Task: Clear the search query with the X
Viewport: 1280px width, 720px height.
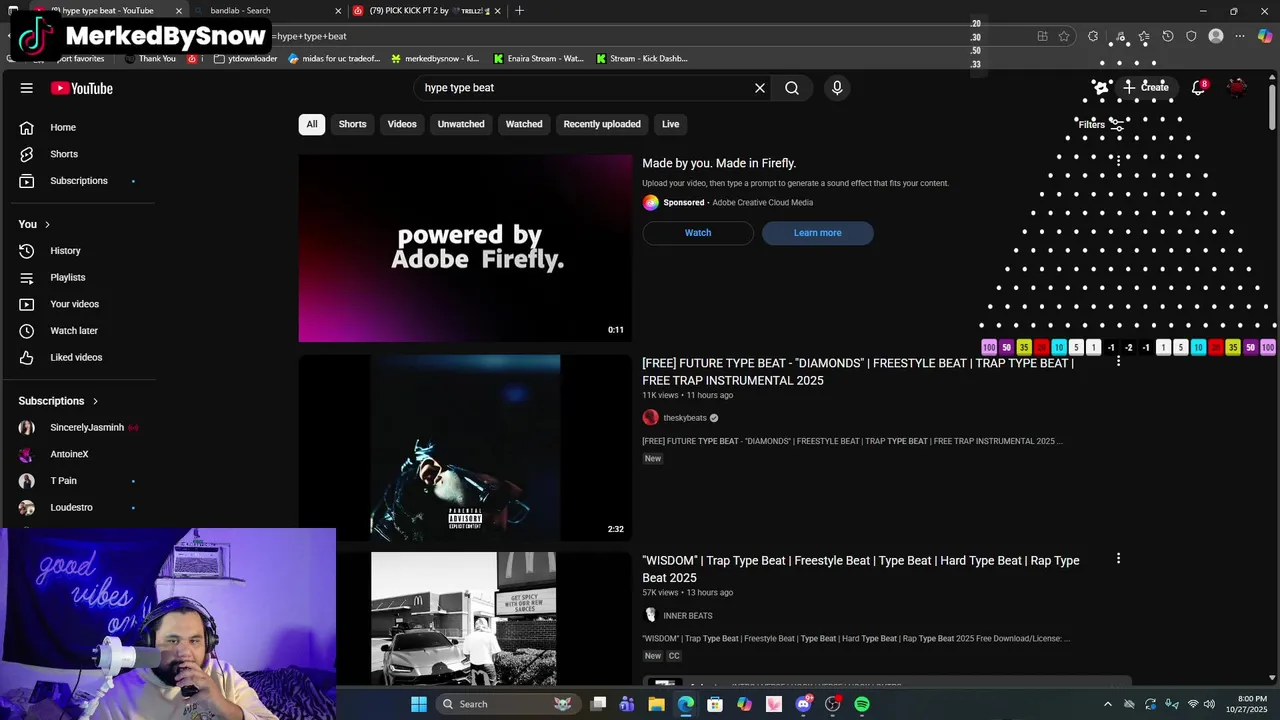Action: pos(760,88)
